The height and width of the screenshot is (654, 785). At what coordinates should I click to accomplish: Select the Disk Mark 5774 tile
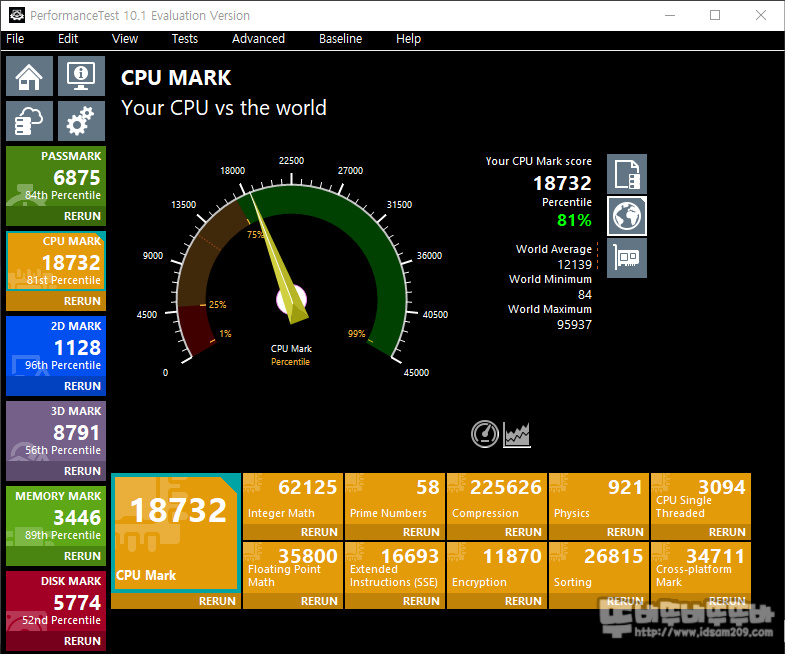tap(56, 601)
